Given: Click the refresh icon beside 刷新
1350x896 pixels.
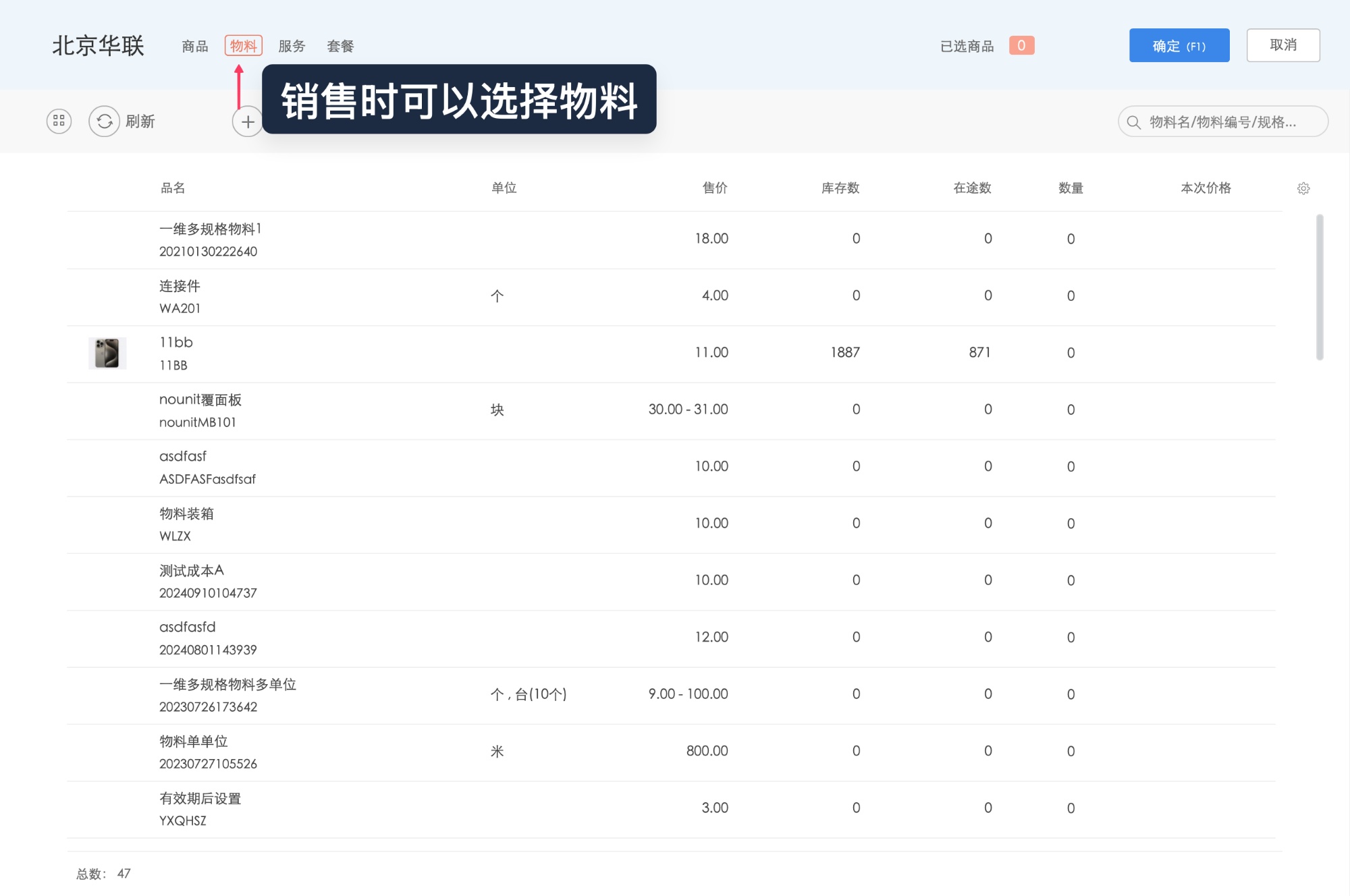Looking at the screenshot, I should click(x=104, y=121).
